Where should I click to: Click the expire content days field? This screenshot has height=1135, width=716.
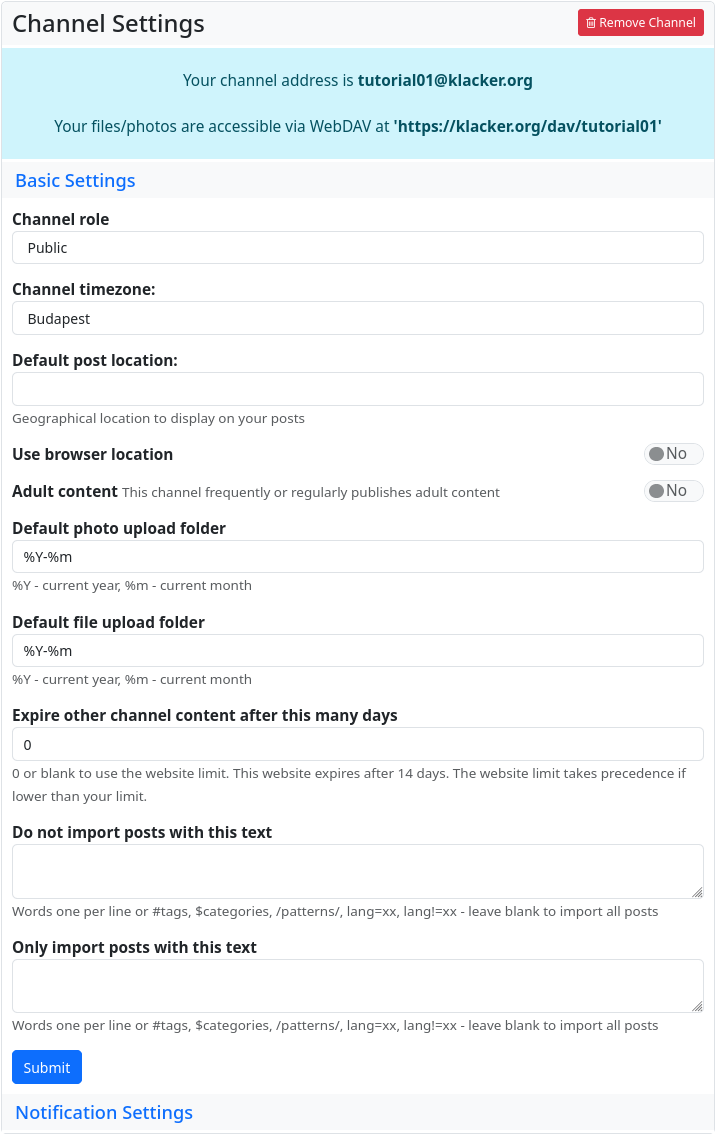[x=357, y=745]
